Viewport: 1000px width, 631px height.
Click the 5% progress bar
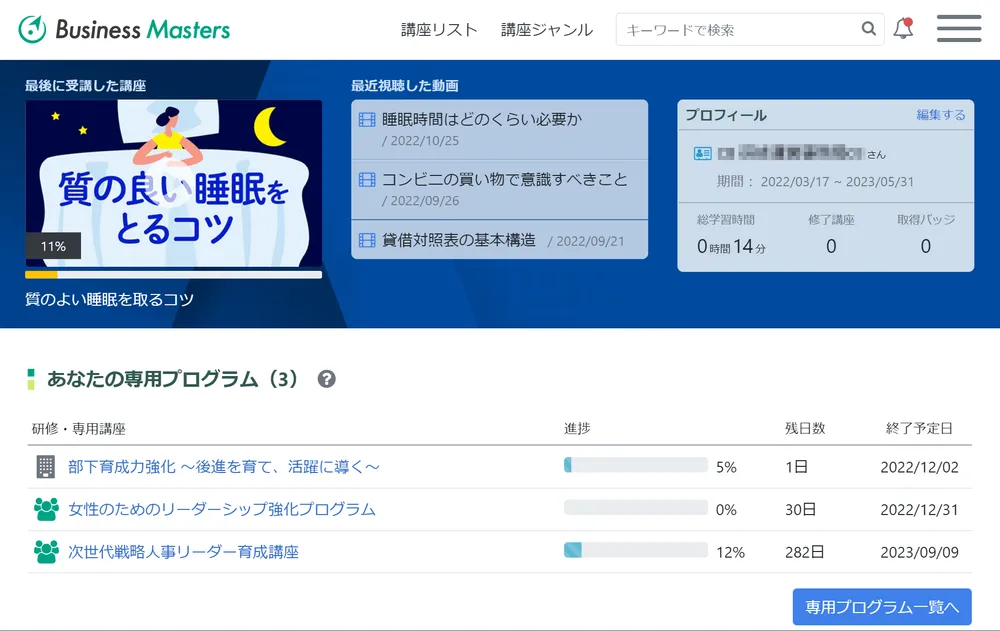pos(636,465)
